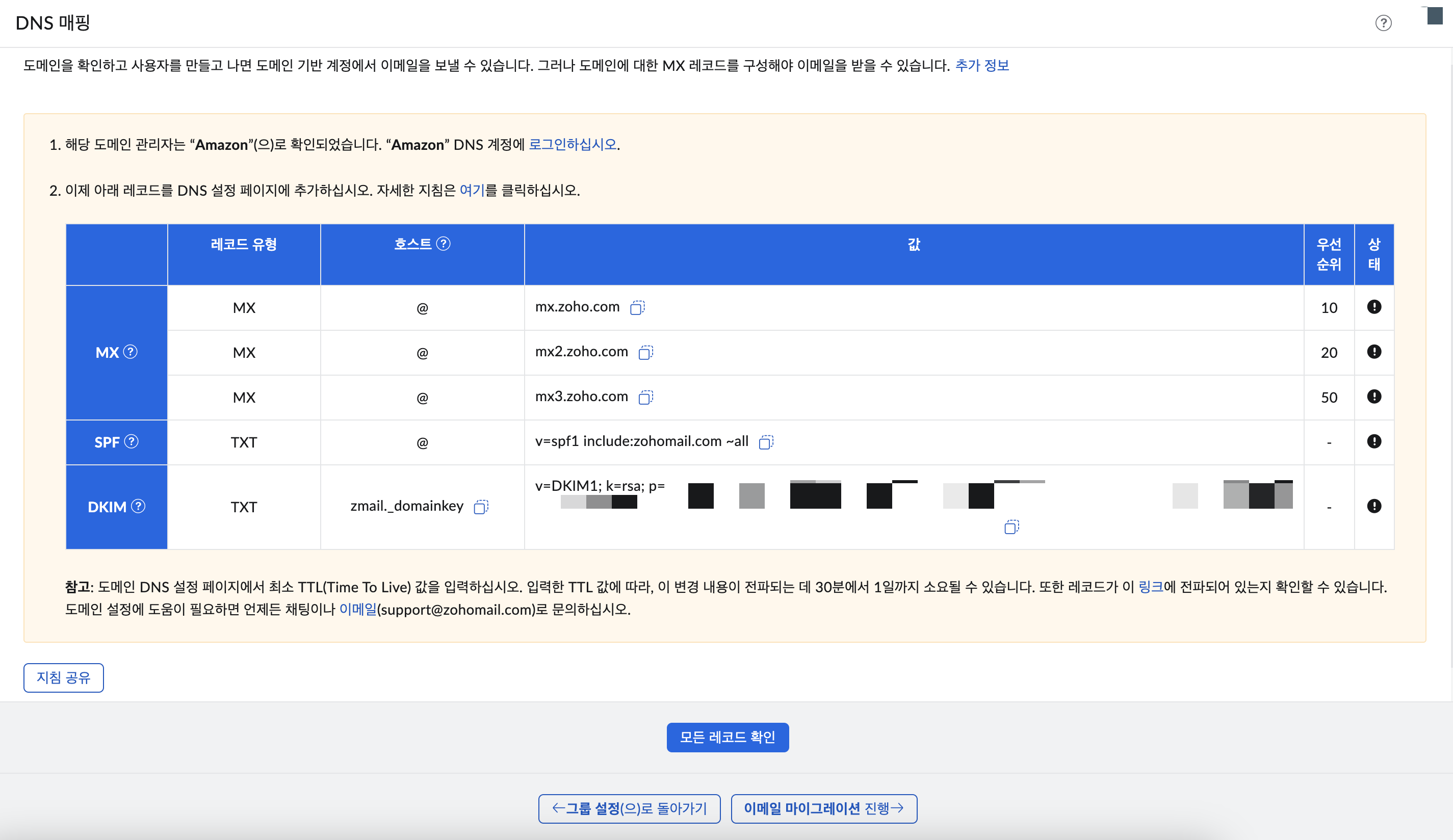Click the 로그인하십시오 Amazon DNS link
Image resolution: width=1453 pixels, height=840 pixels.
point(573,144)
